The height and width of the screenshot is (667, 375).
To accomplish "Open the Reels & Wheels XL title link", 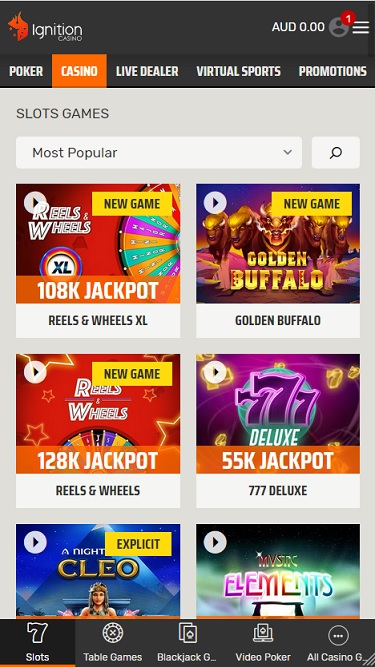I will 98,320.
